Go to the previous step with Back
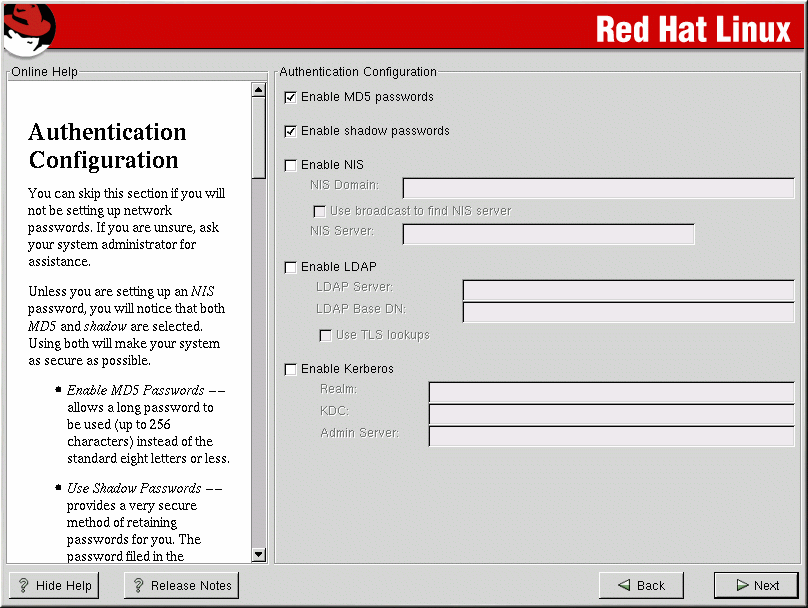The image size is (808, 608). 641,586
